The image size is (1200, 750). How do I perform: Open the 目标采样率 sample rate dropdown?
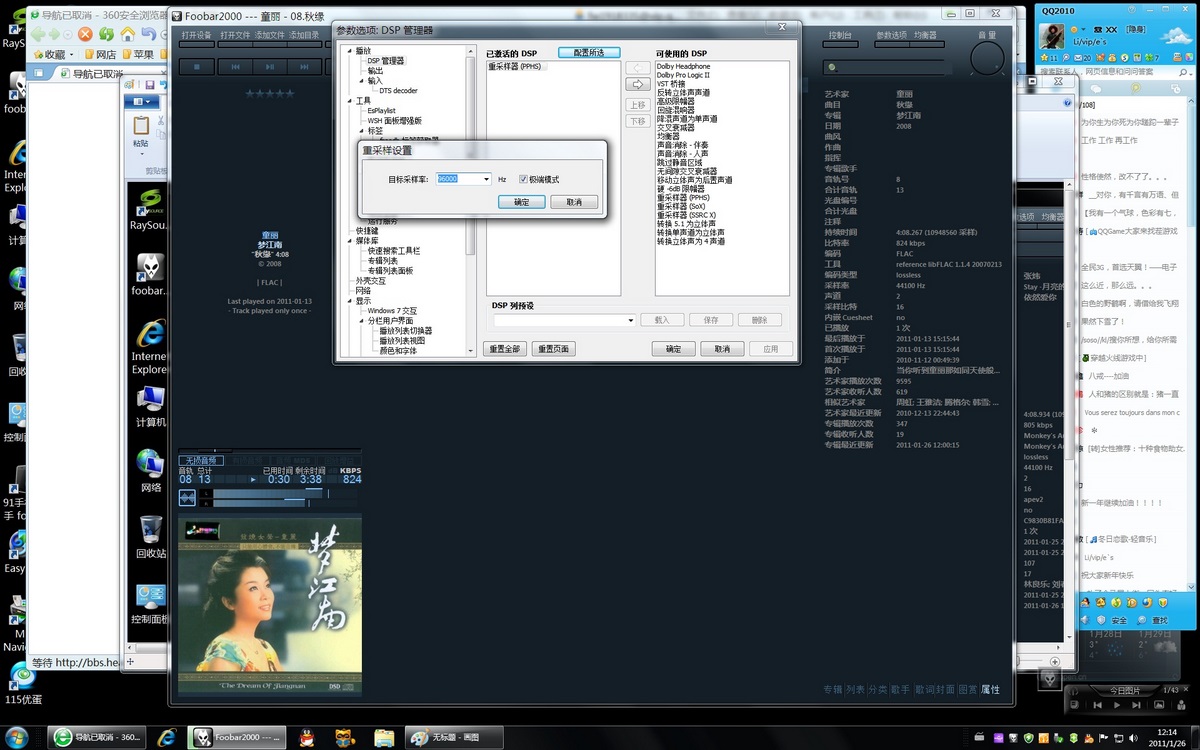(x=486, y=179)
